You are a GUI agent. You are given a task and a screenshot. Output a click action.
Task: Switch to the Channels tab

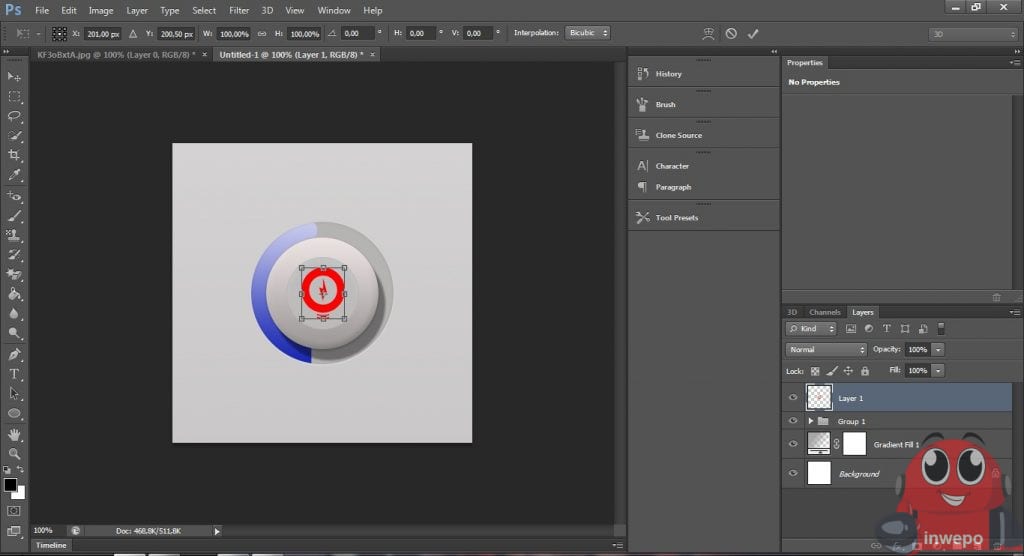[824, 312]
